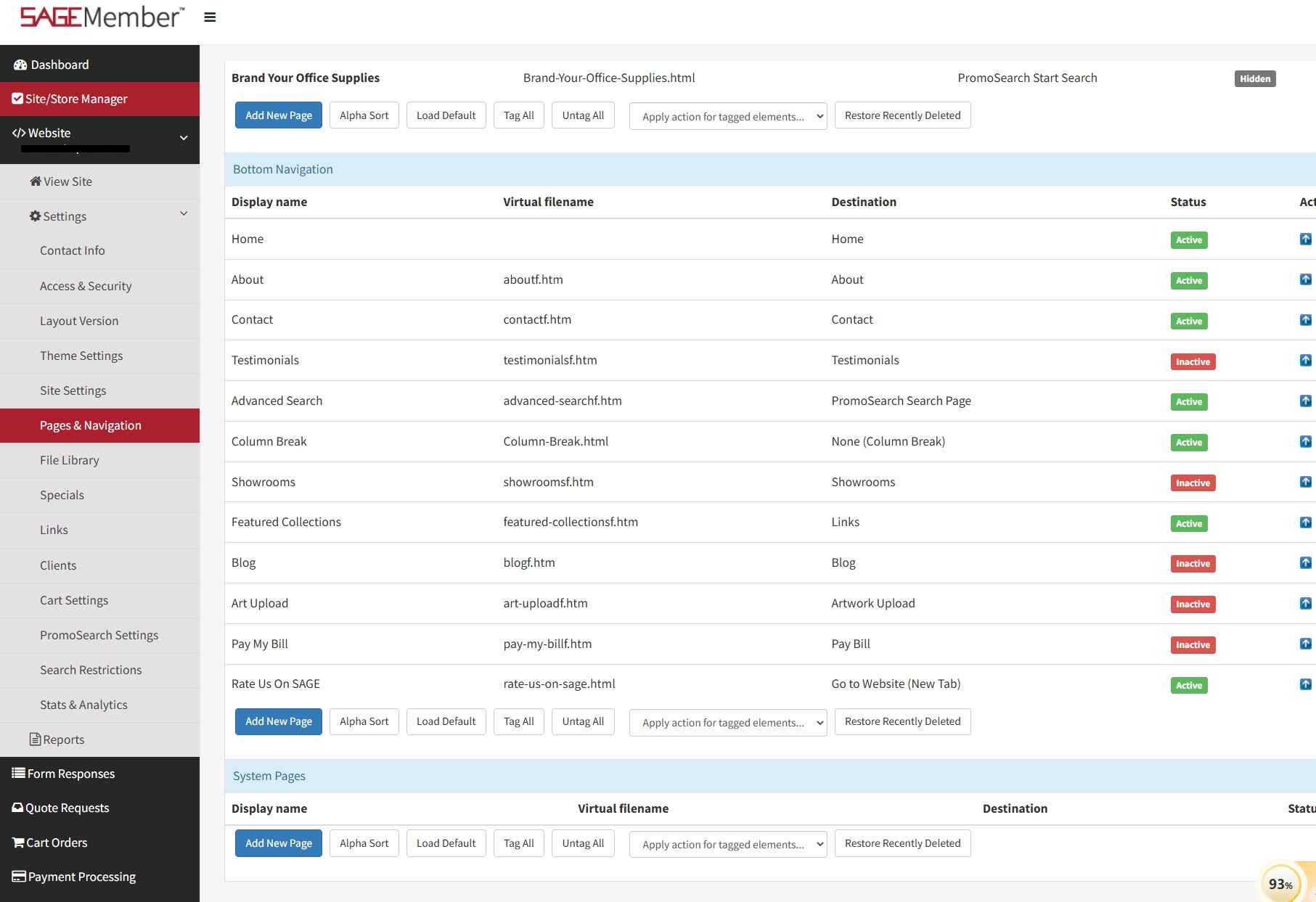Open Theme Settings in the sidebar

81,356
